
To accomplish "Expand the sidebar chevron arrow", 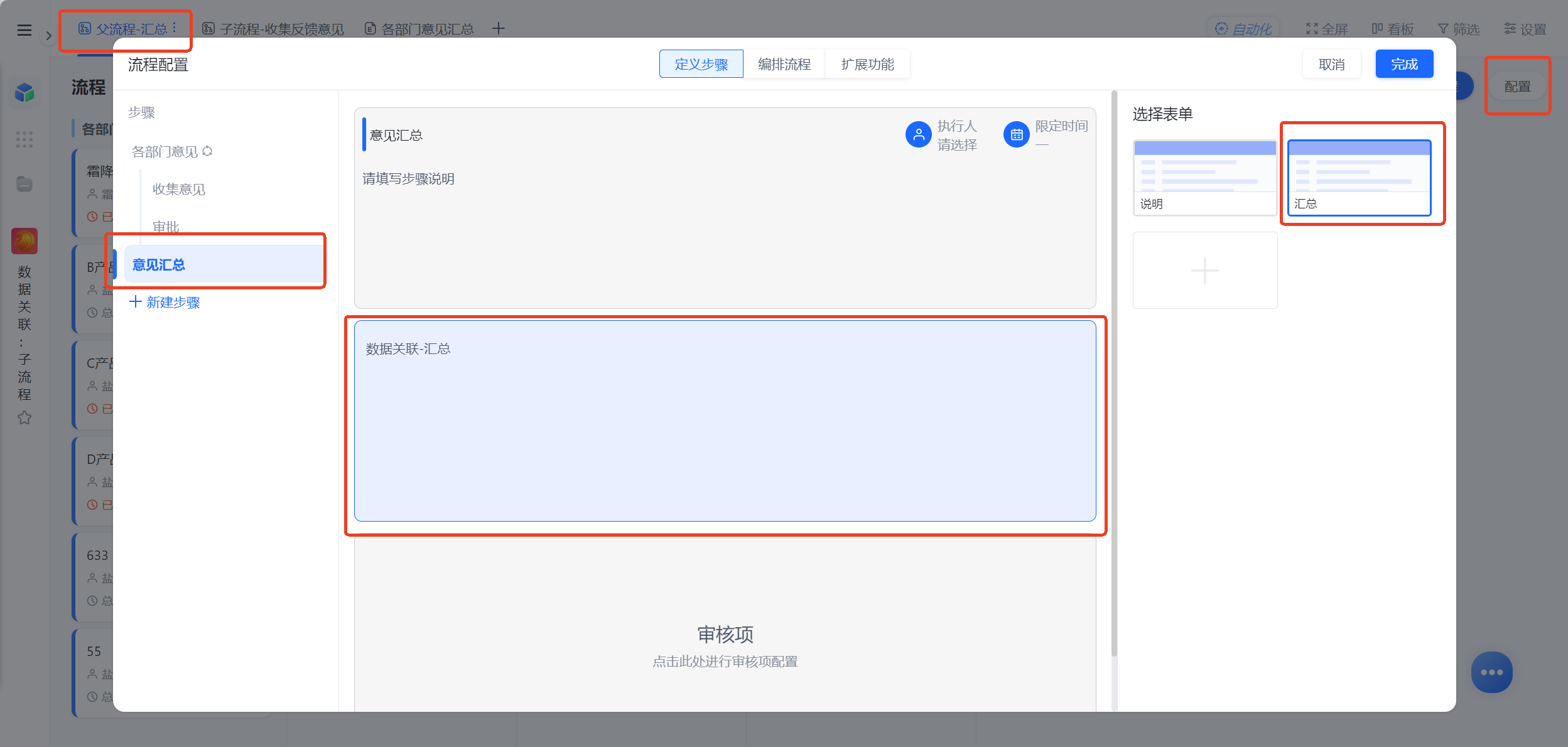I will [x=48, y=36].
